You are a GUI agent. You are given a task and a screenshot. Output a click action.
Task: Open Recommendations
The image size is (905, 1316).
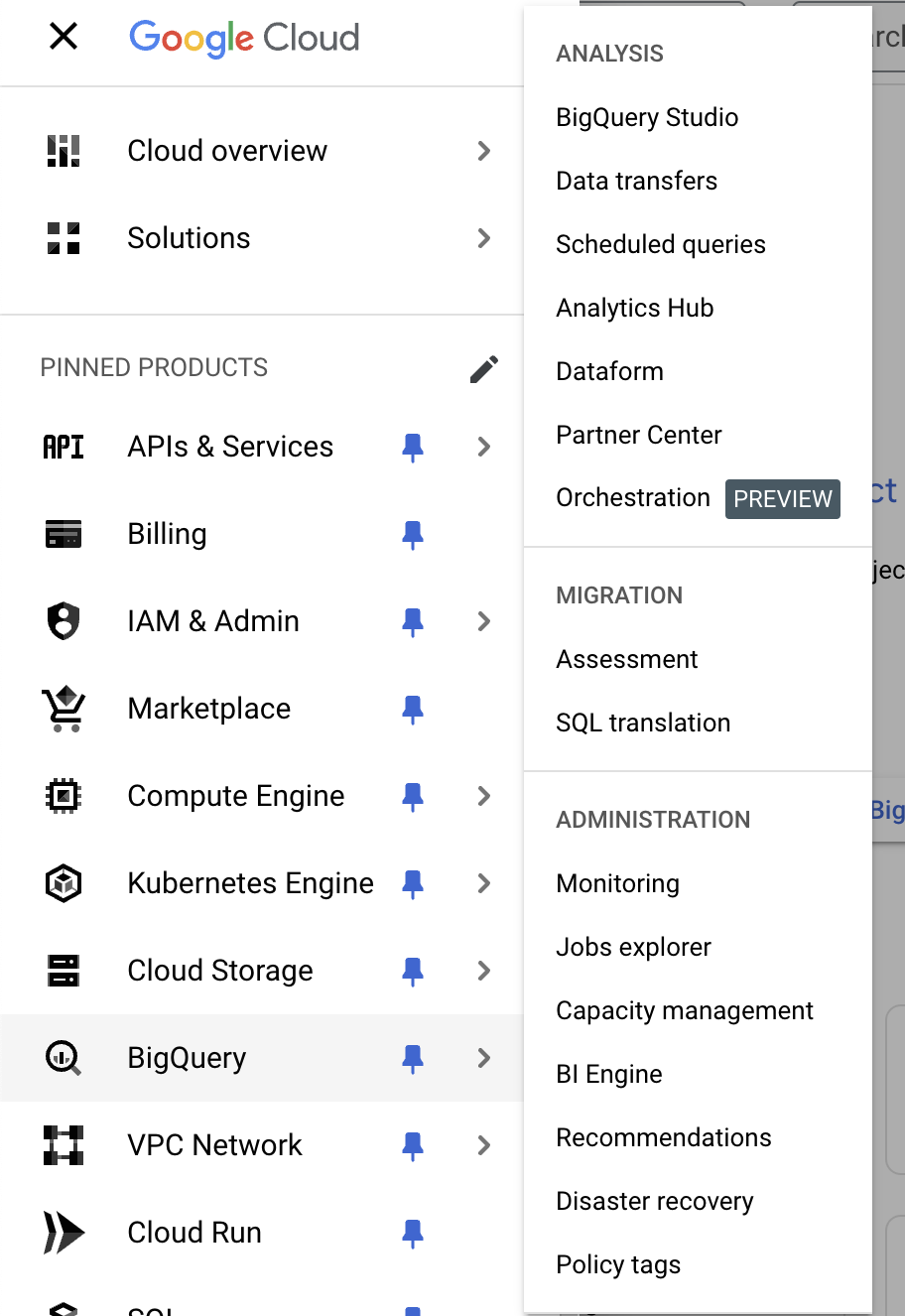pyautogui.click(x=664, y=1137)
